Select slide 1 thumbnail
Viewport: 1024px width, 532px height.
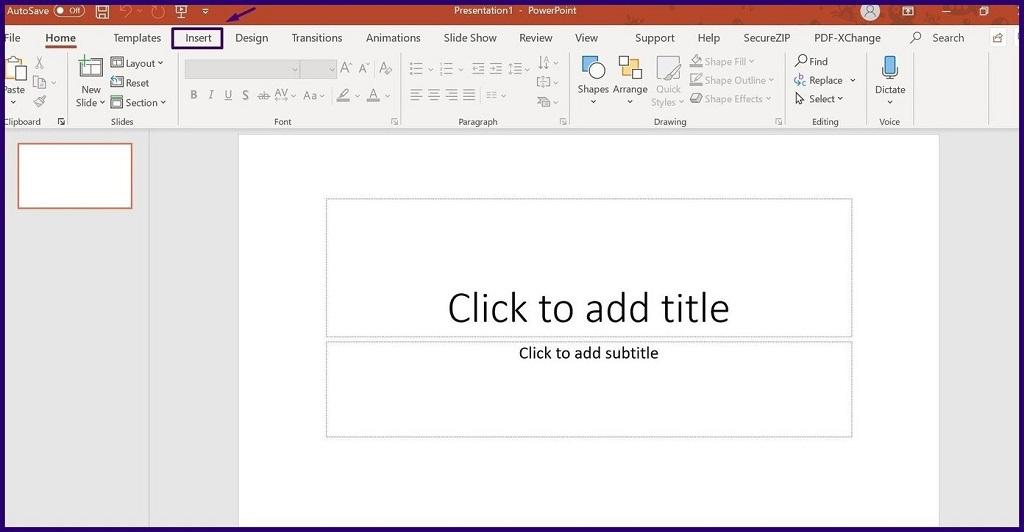[x=75, y=176]
